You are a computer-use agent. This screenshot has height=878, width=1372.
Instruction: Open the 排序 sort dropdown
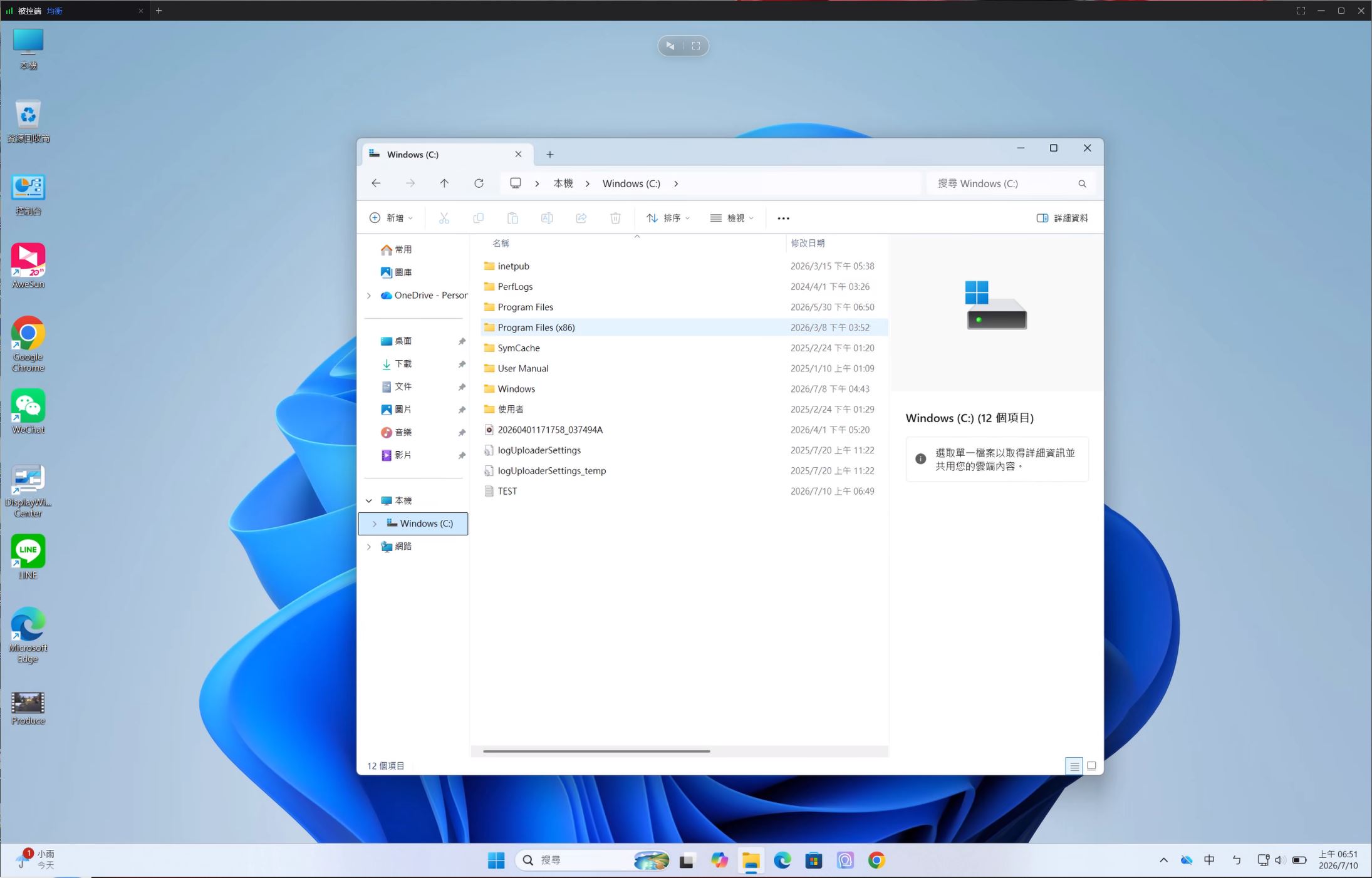click(668, 218)
